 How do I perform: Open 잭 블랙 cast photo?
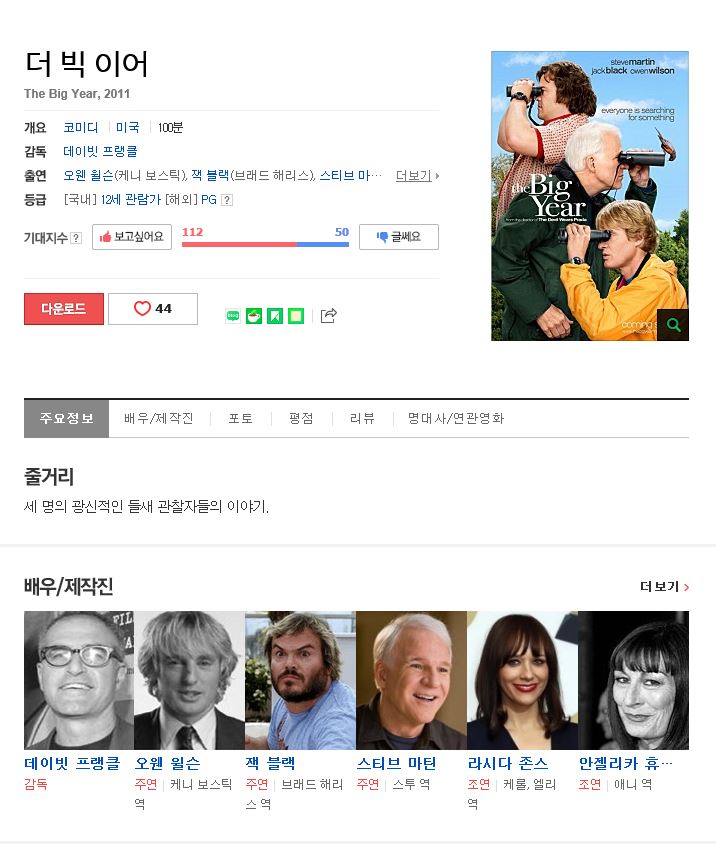click(300, 680)
